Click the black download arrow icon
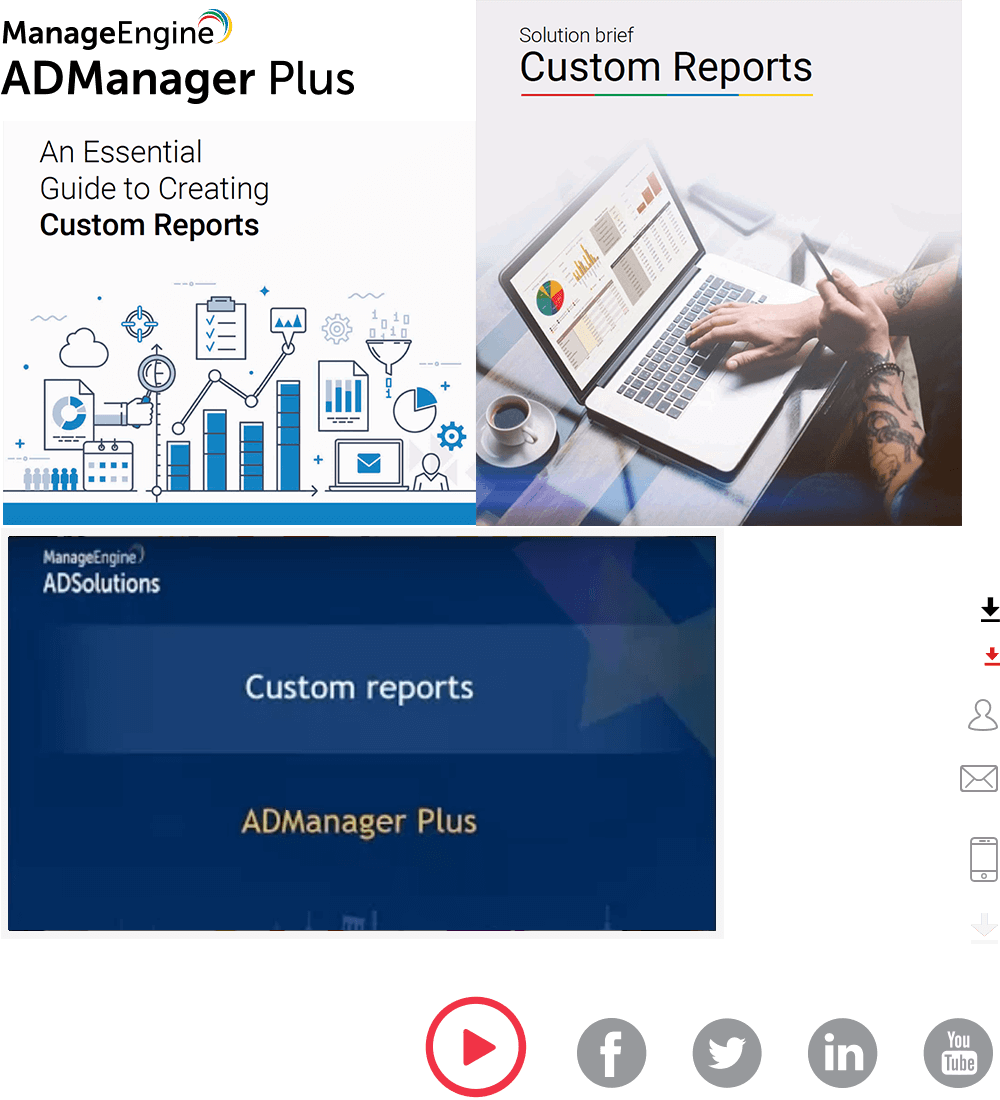The image size is (1000, 1100). tap(990, 609)
